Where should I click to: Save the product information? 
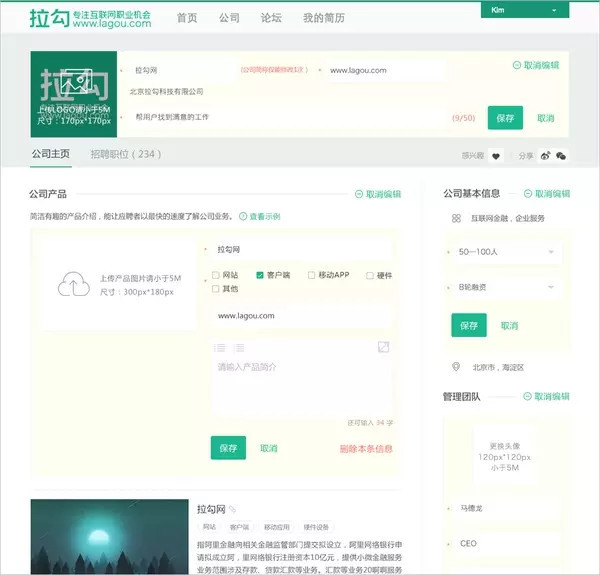(228, 448)
